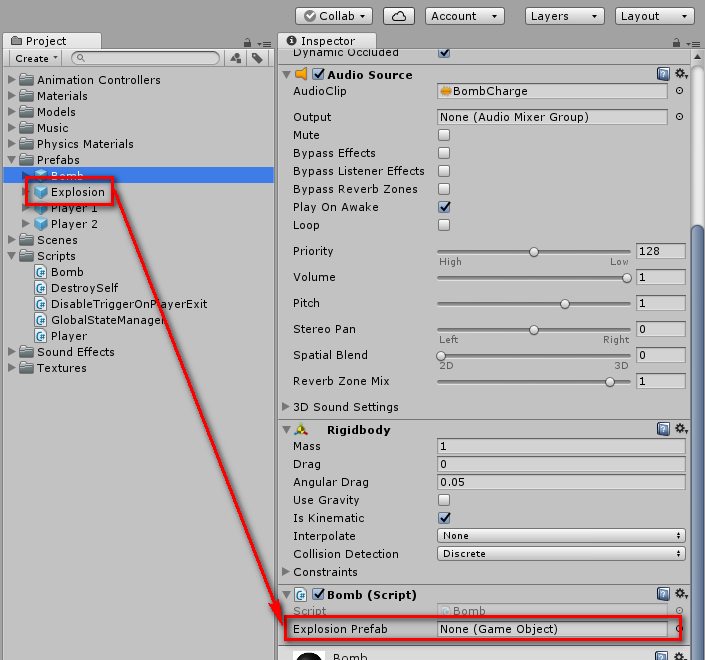This screenshot has height=660, width=705.
Task: Disable Play On Awake checkbox
Action: (x=444, y=207)
